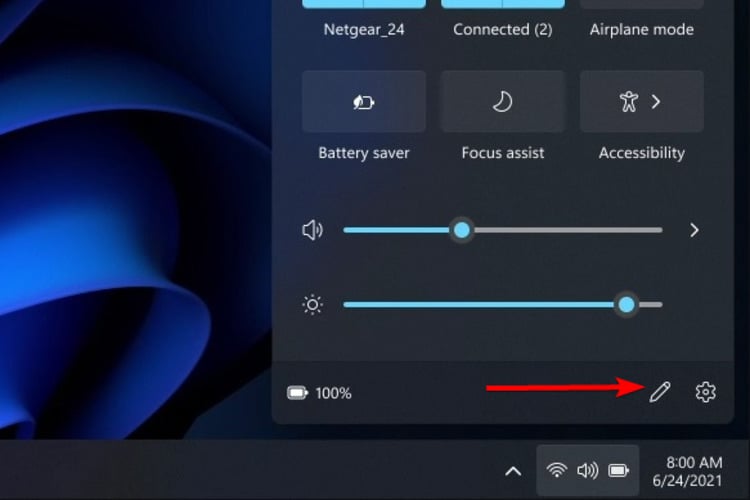
Task: Click the 100% battery percentage text
Action: coord(333,393)
